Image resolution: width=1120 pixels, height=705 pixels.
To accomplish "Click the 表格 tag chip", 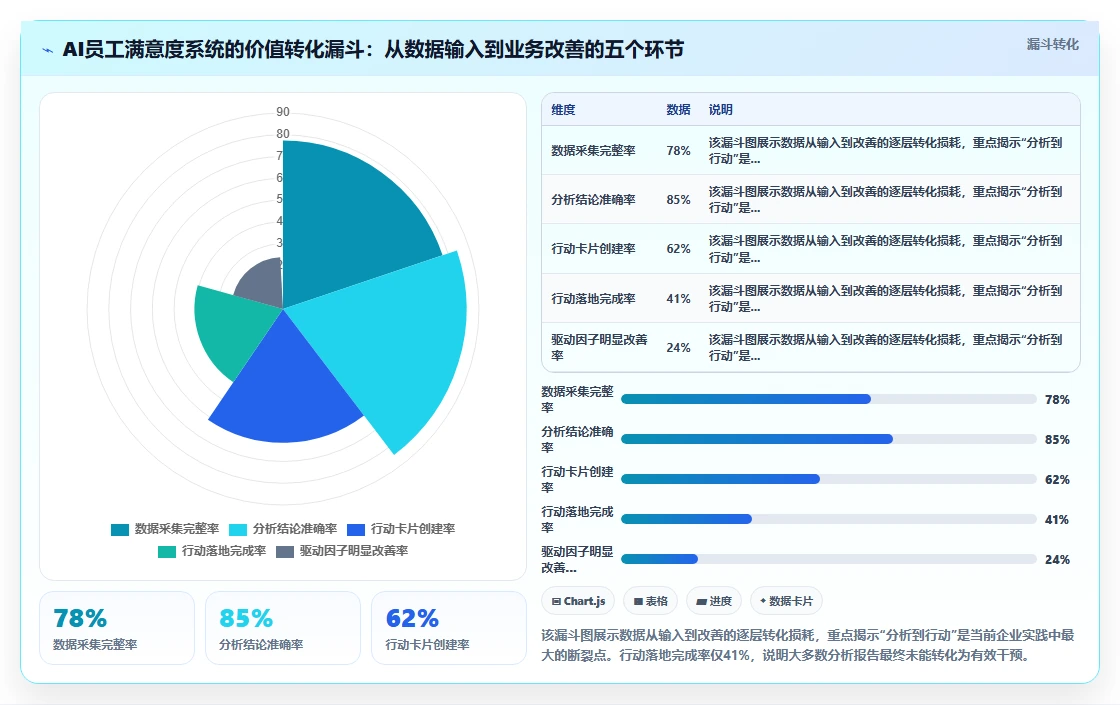I will coord(650,601).
